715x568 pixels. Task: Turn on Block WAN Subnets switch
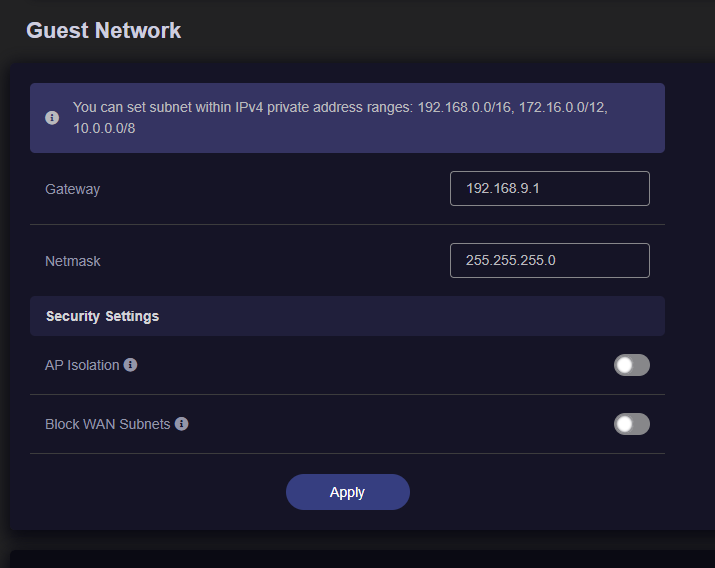coord(632,424)
